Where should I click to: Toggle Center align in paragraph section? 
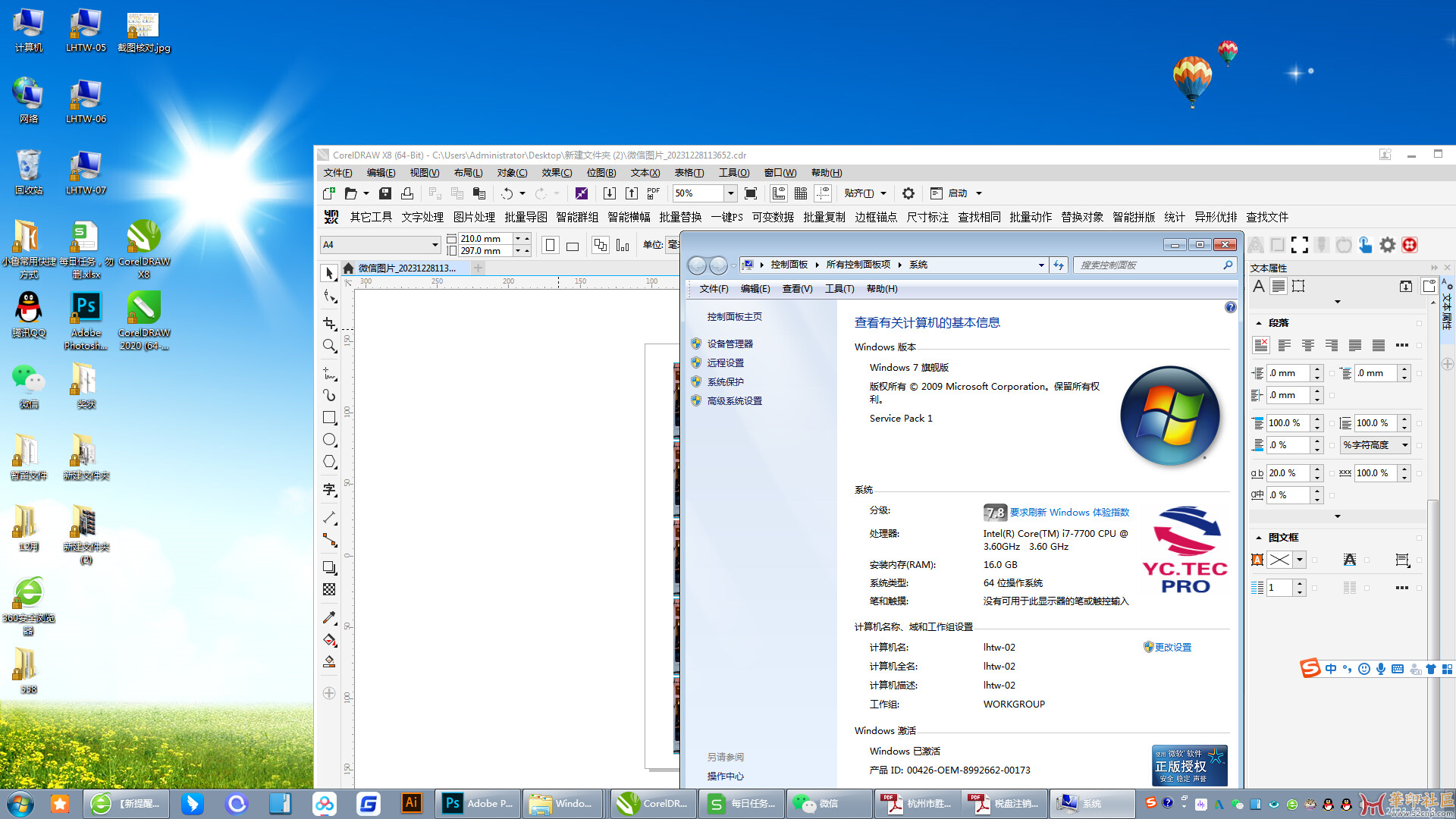1308,345
